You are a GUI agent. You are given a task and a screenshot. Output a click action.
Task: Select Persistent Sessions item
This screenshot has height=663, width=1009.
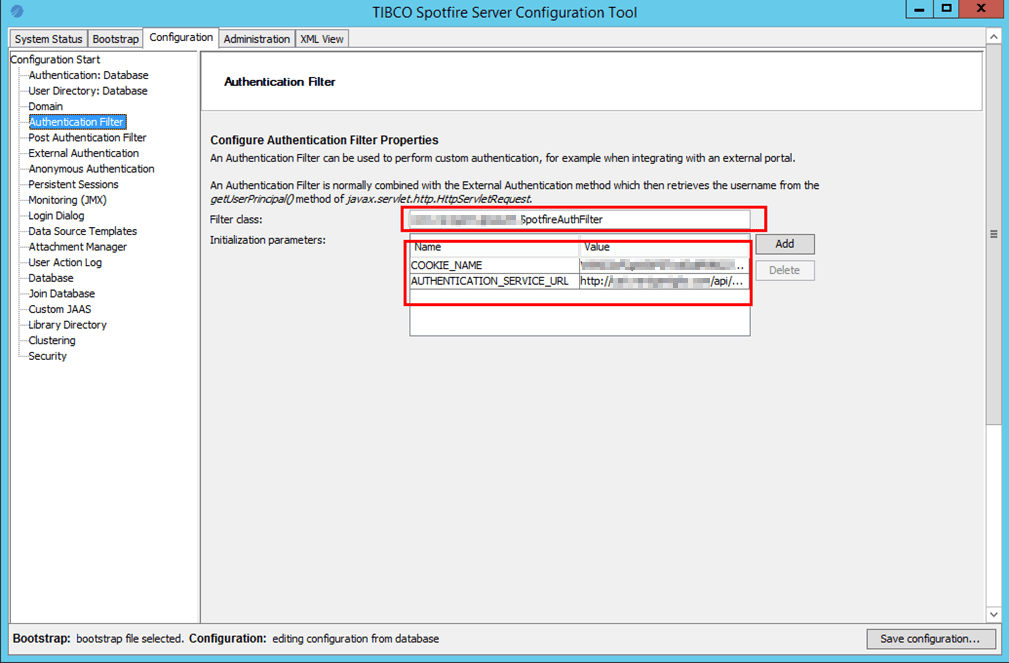(73, 184)
